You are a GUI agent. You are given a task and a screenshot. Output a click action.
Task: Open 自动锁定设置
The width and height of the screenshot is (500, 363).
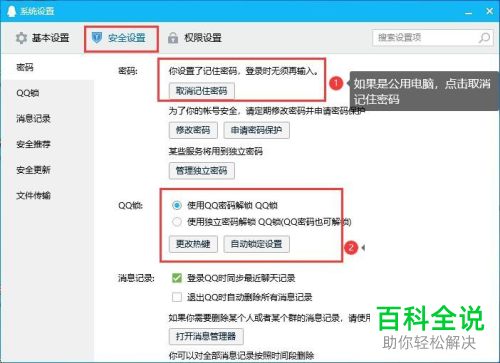pyautogui.click(x=256, y=244)
